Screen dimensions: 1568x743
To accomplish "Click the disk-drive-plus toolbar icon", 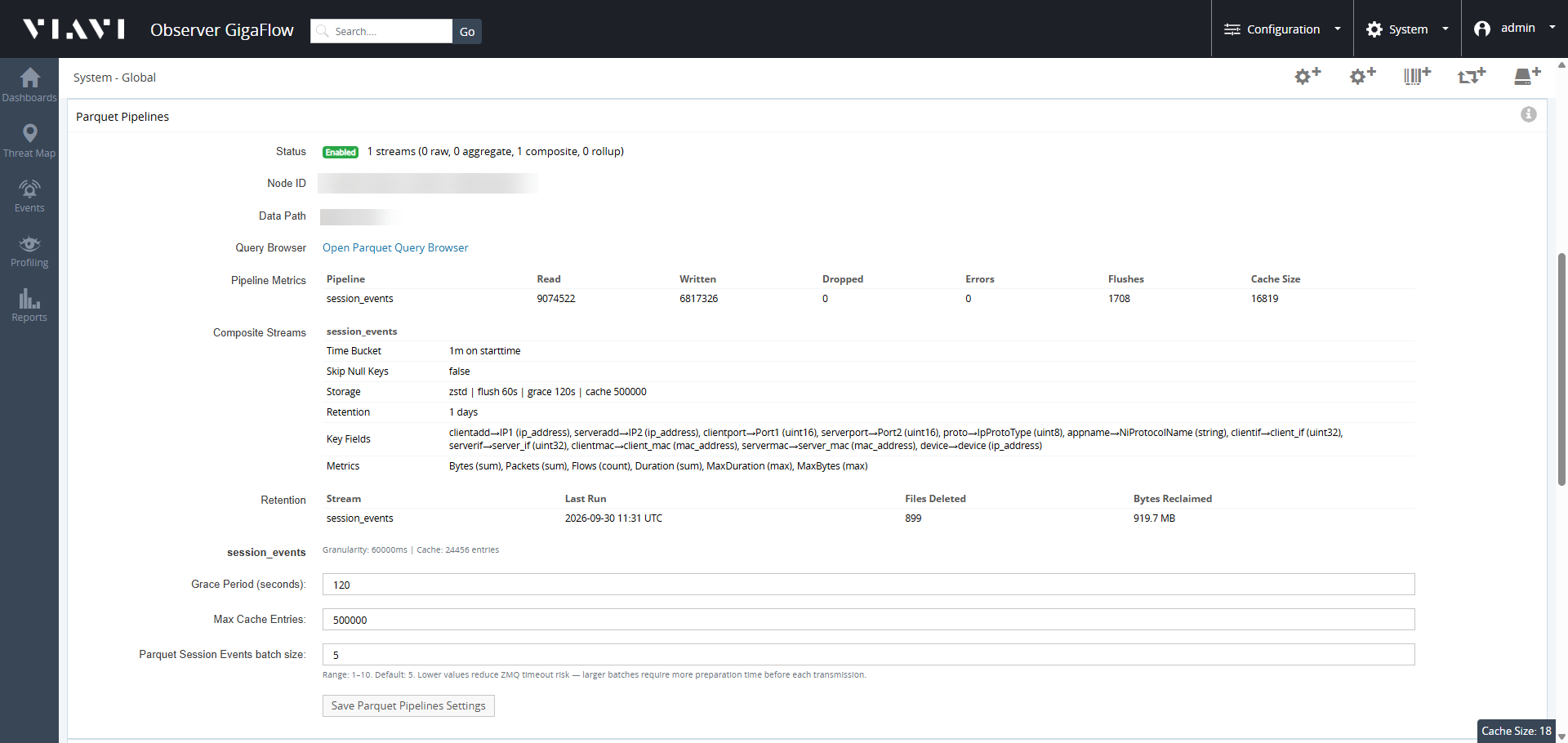I will tap(1526, 76).
